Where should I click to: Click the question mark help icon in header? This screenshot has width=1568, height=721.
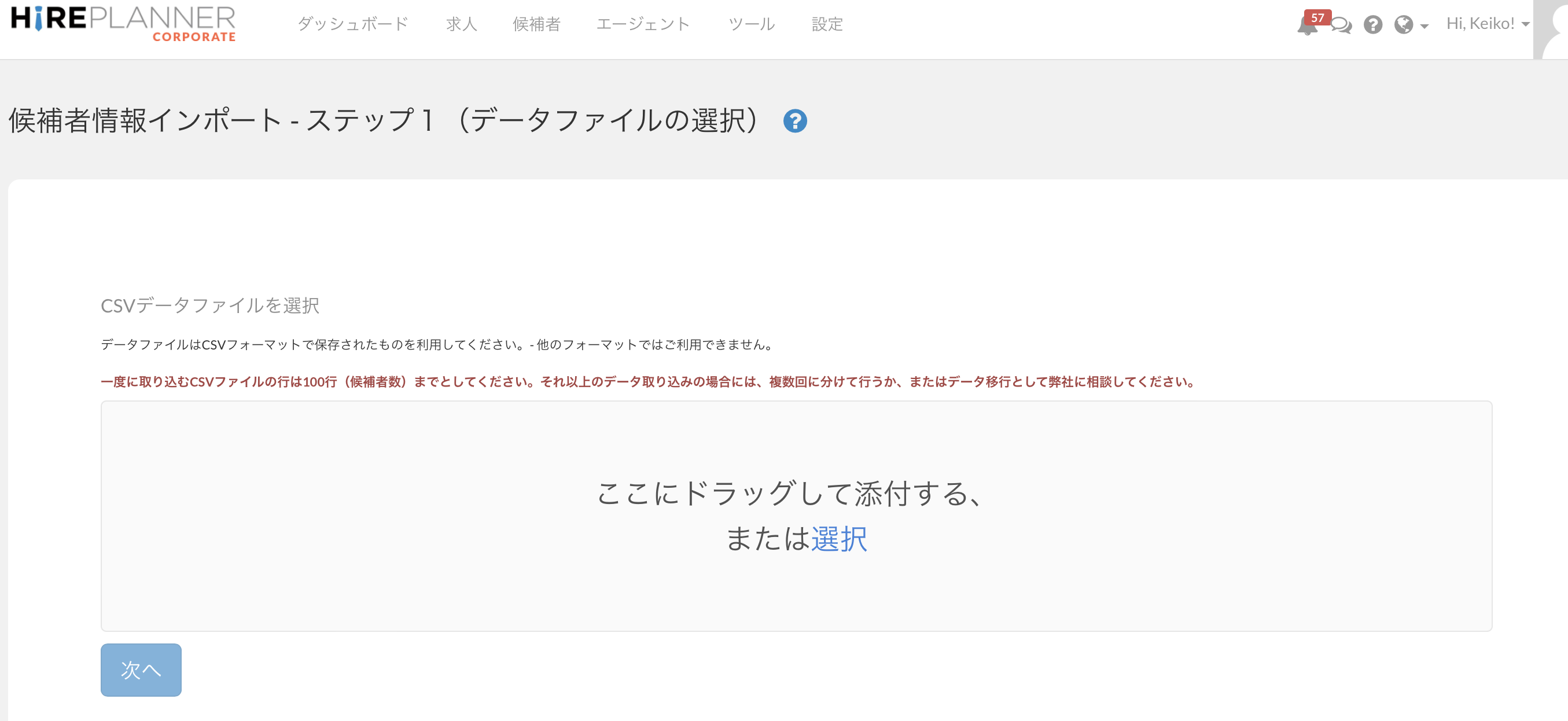pos(1373,25)
